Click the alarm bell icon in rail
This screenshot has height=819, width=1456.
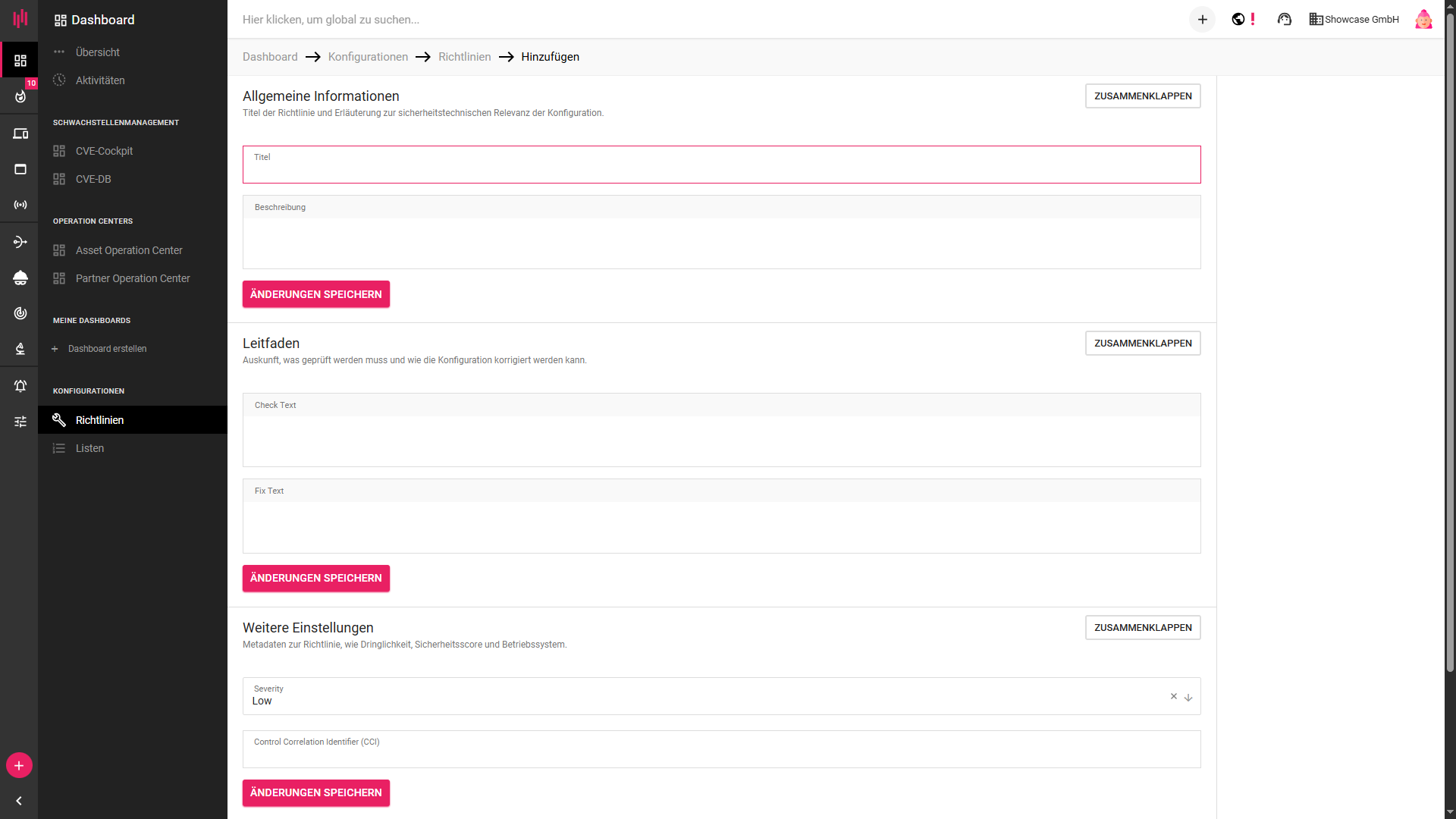click(20, 386)
